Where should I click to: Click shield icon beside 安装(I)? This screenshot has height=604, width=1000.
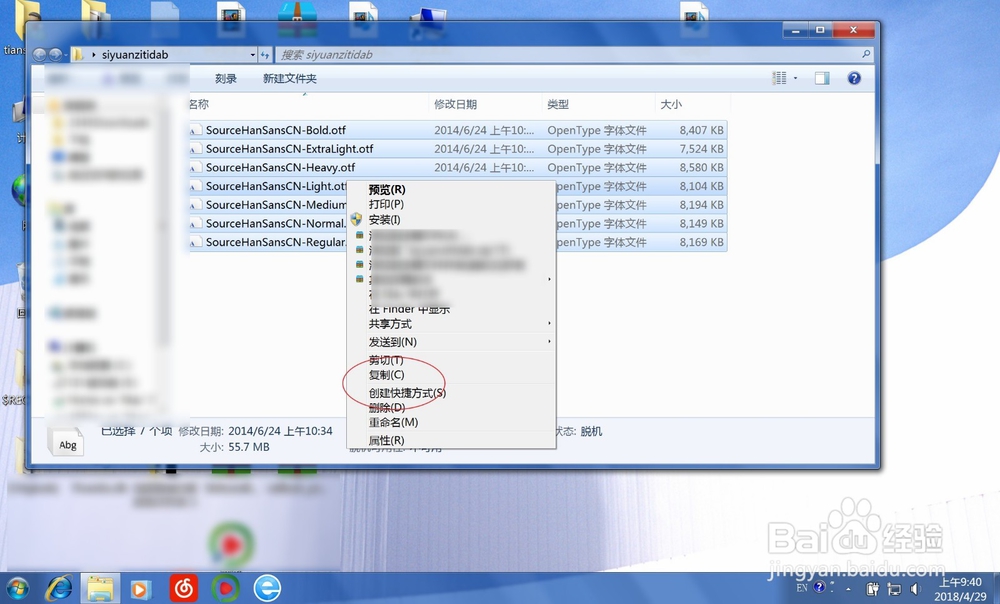(x=357, y=219)
